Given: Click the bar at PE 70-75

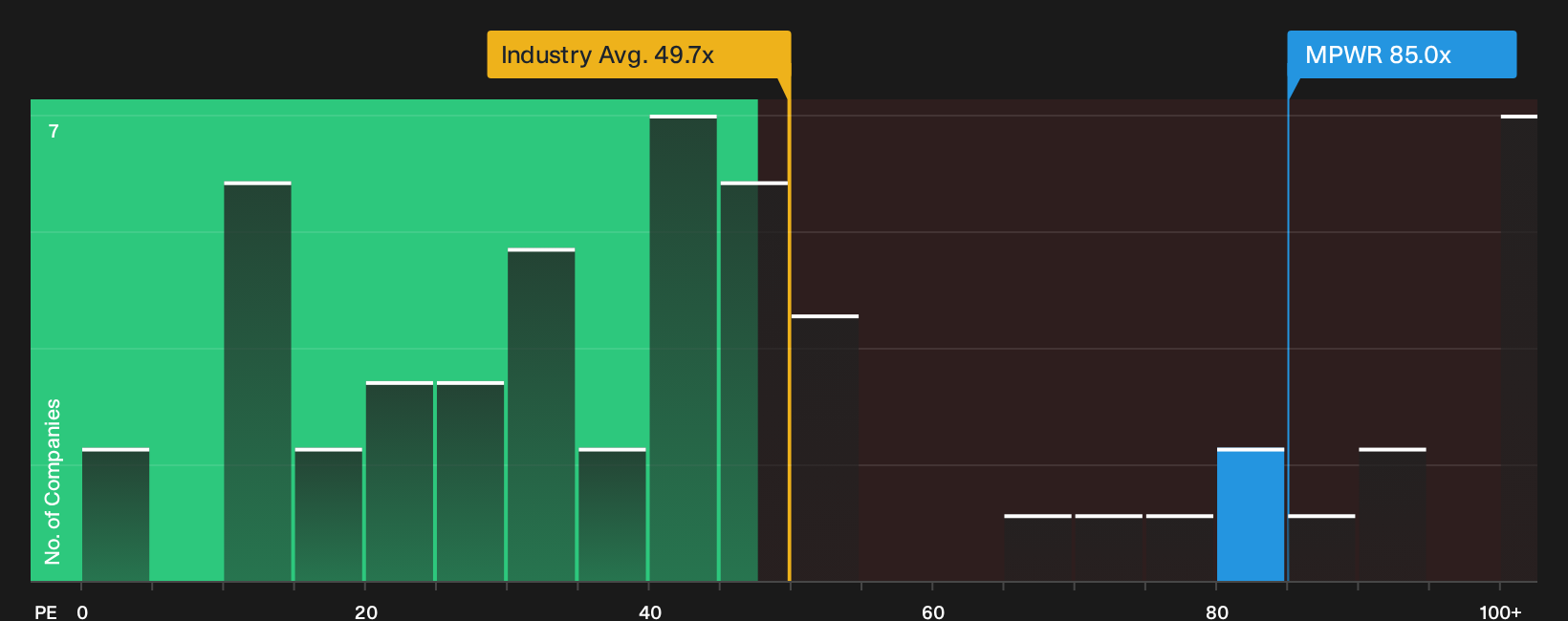Looking at the screenshot, I should (x=1109, y=548).
